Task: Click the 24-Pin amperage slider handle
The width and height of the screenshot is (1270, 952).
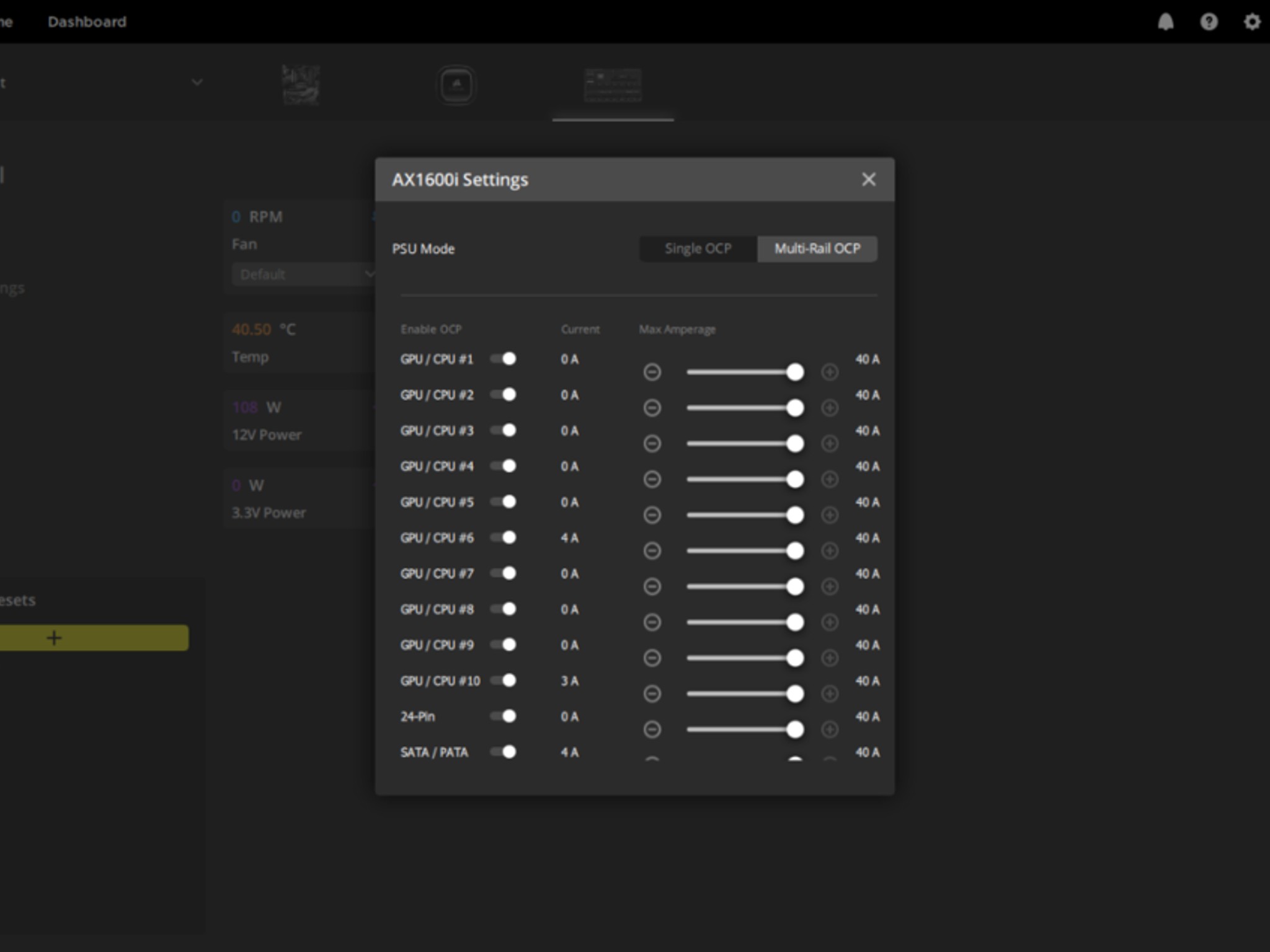Action: [x=795, y=729]
